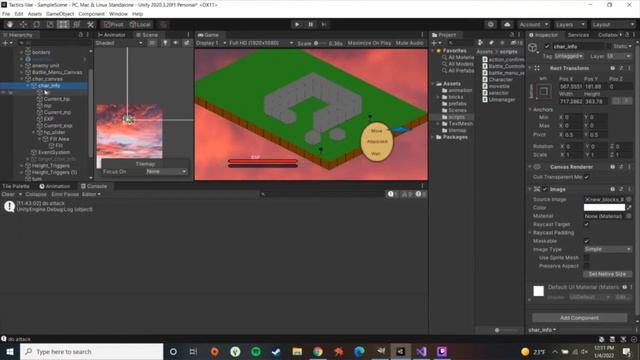Toggle scene lighting bulb icon
The width and height of the screenshot is (640, 360).
(165, 43)
